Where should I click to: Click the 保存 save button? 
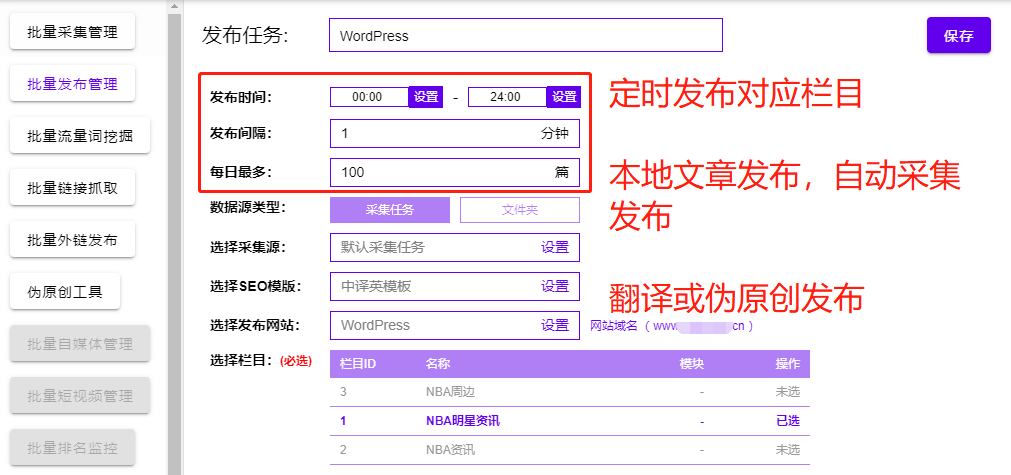(958, 35)
